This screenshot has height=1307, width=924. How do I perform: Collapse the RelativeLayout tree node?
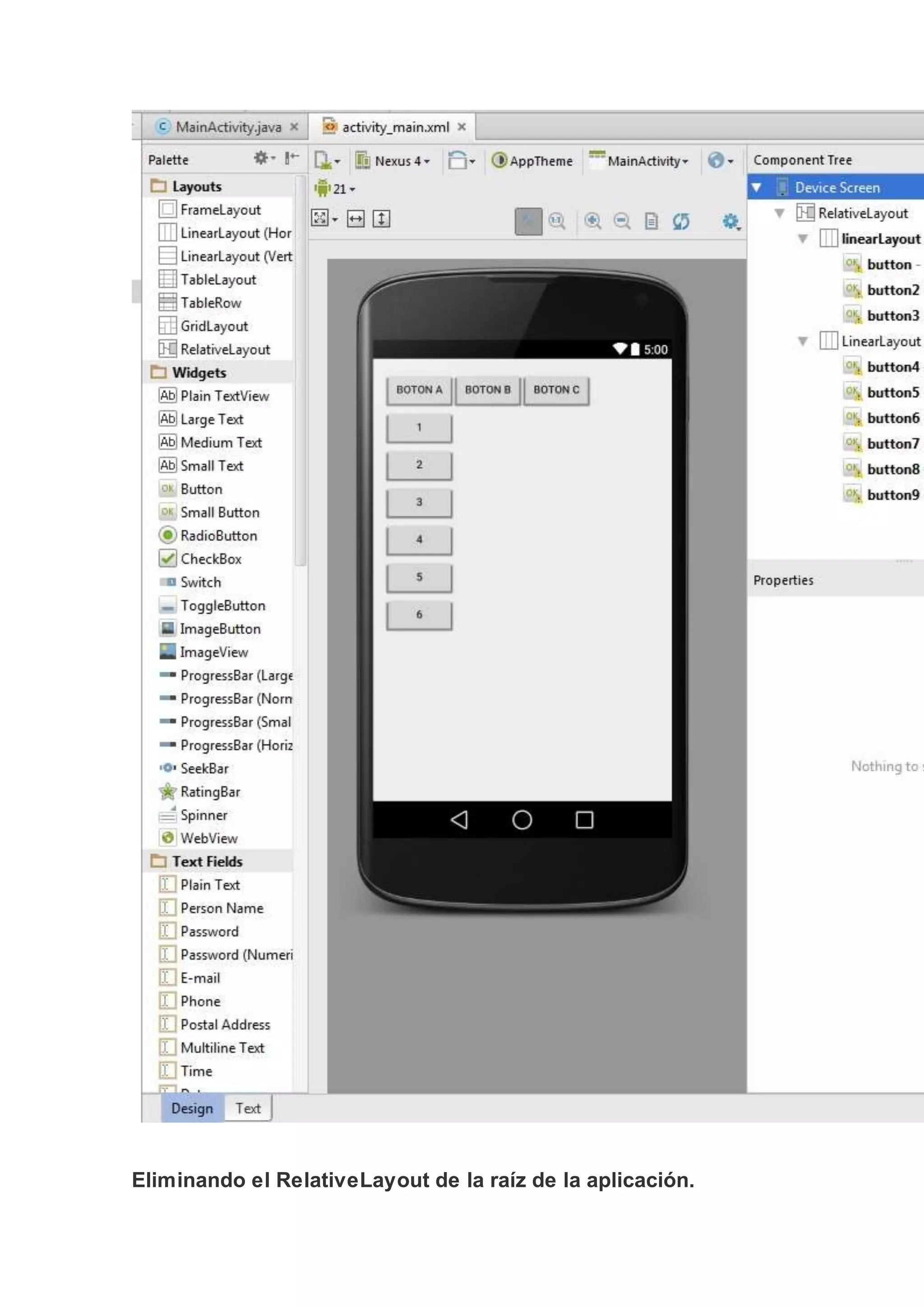click(780, 213)
